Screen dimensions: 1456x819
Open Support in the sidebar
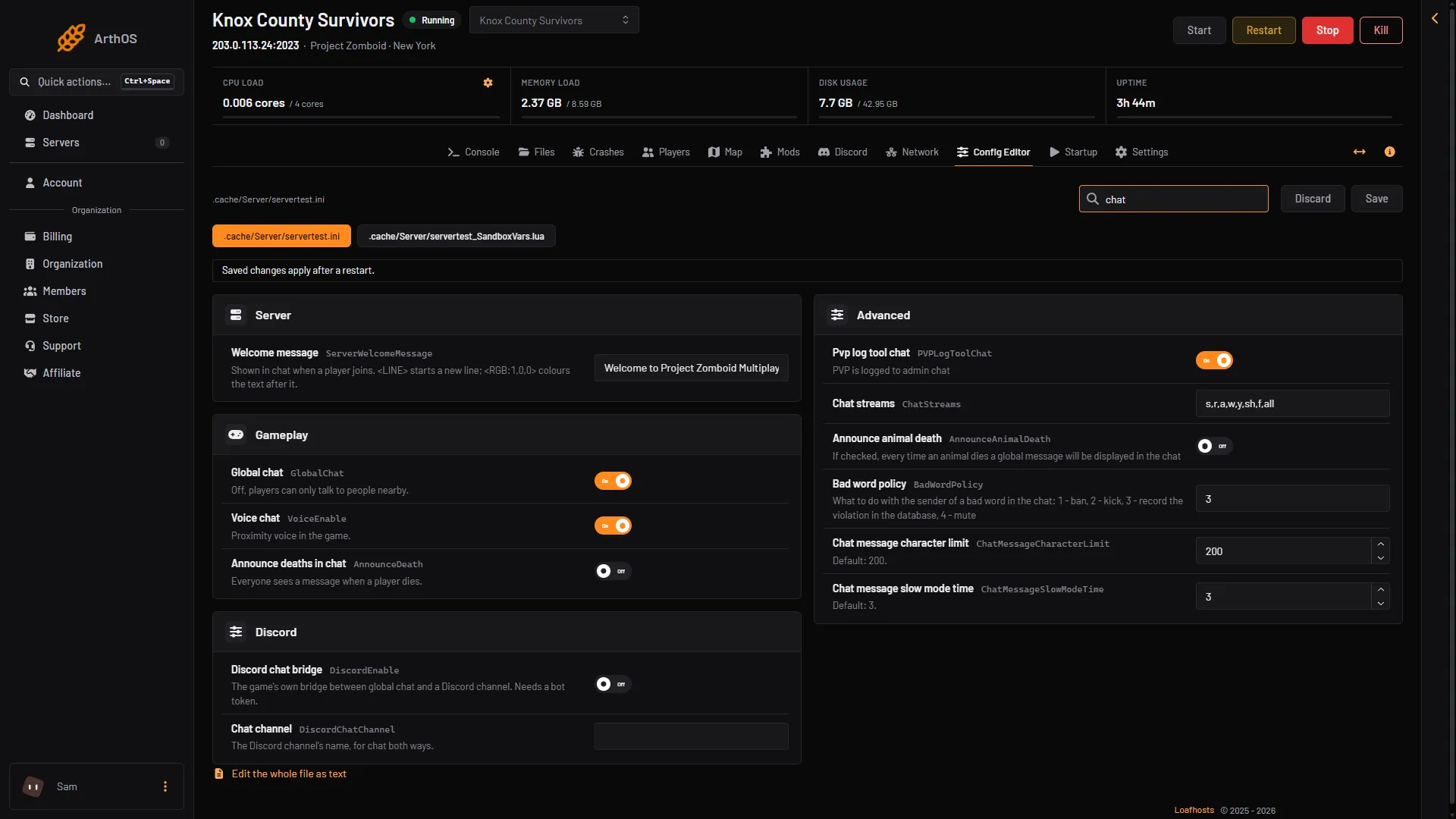96,346
